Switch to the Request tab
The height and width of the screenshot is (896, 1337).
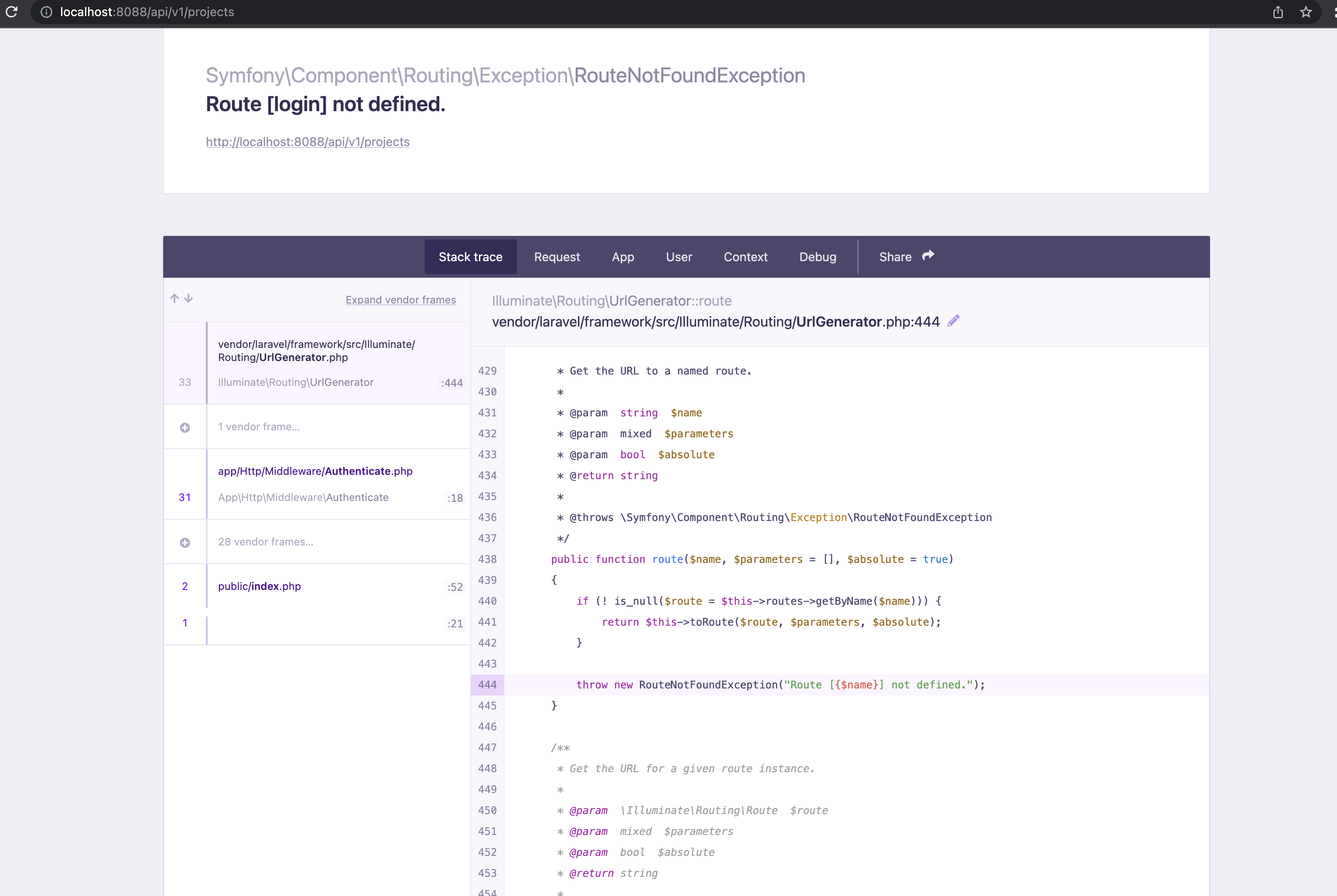(x=557, y=256)
